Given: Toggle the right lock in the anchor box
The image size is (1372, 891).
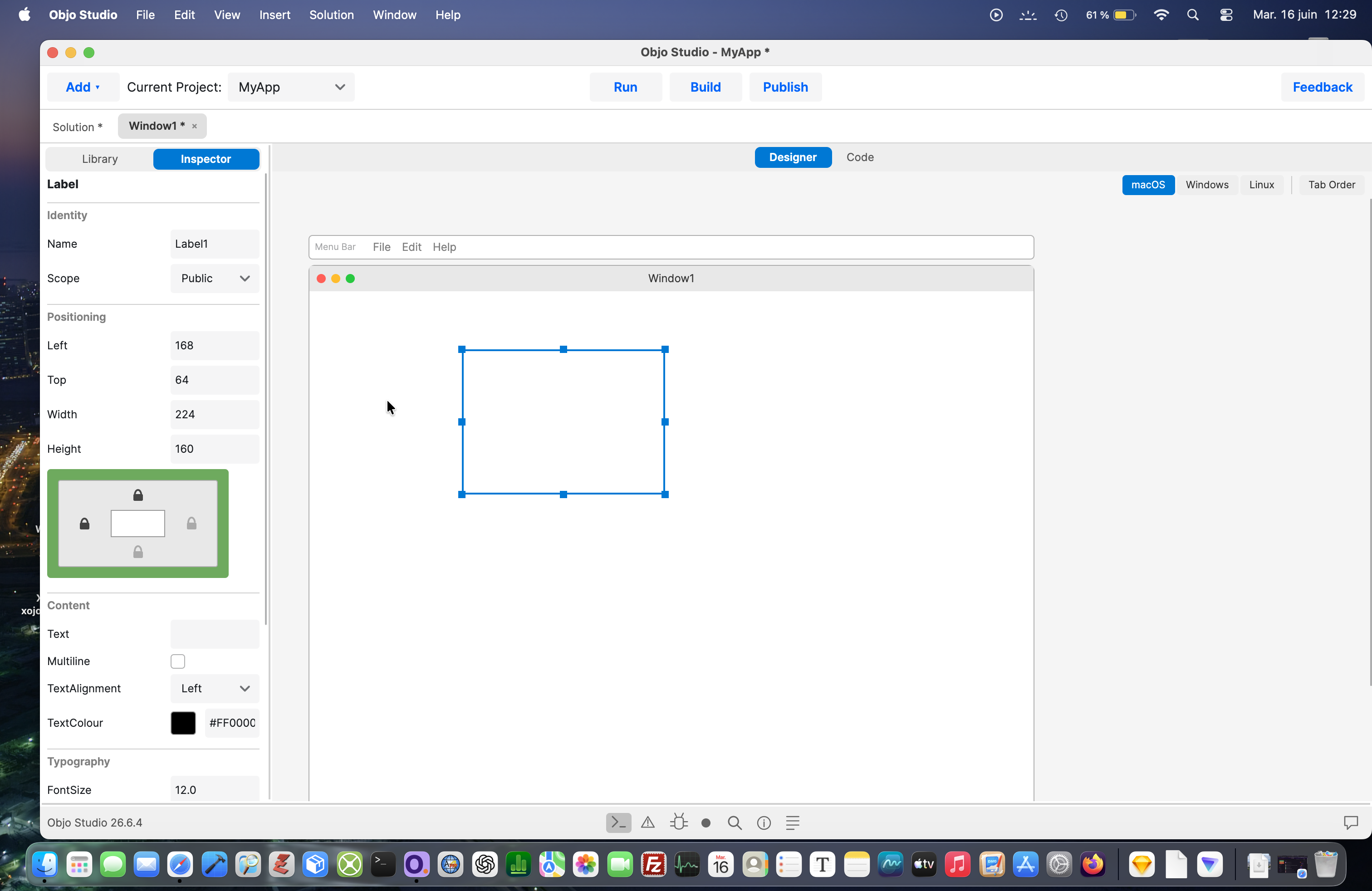Looking at the screenshot, I should pos(191,524).
